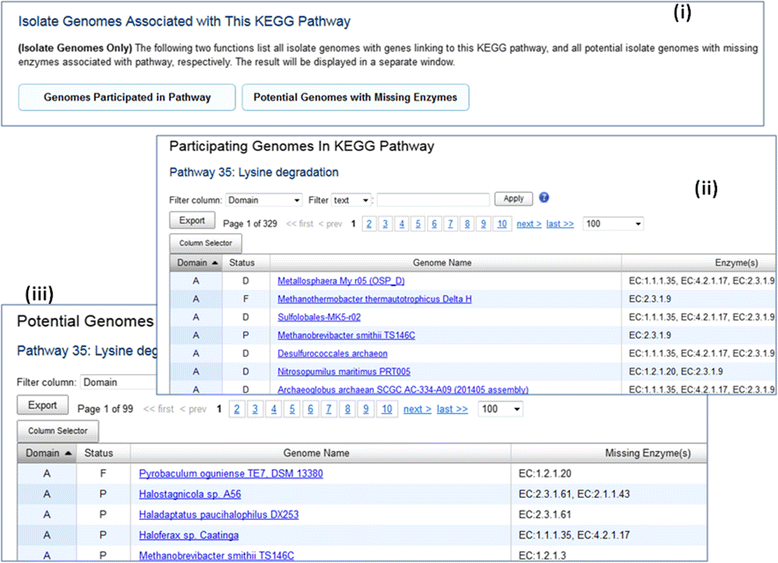This screenshot has width=778, height=563.
Task: Go to page 2 in Participating Genomes
Action: pyautogui.click(x=369, y=224)
